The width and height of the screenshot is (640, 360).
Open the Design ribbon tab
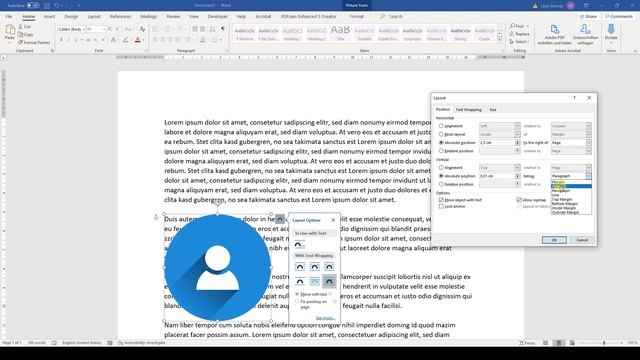[x=71, y=16]
